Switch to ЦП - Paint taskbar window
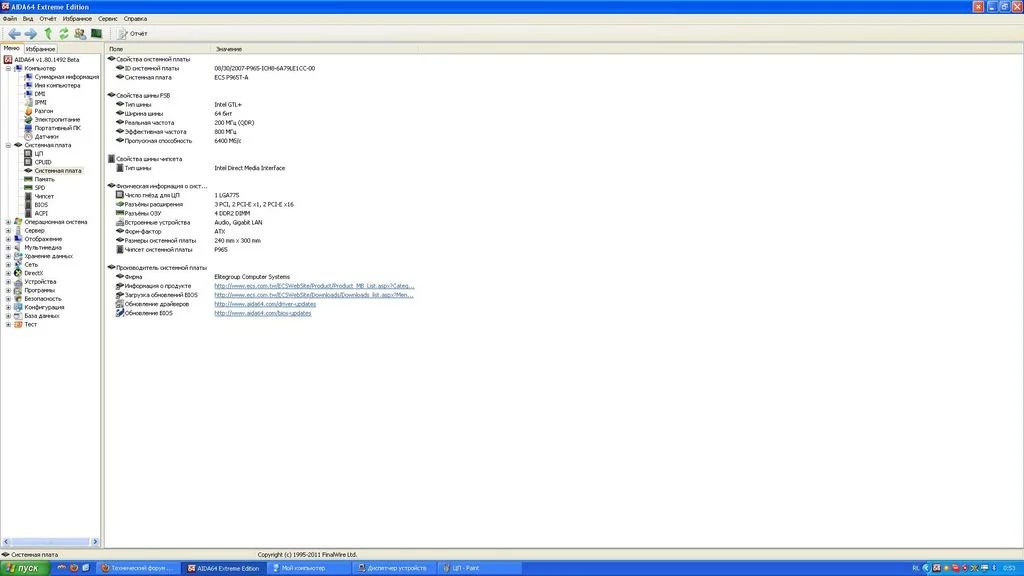This screenshot has height=576, width=1024. click(478, 568)
